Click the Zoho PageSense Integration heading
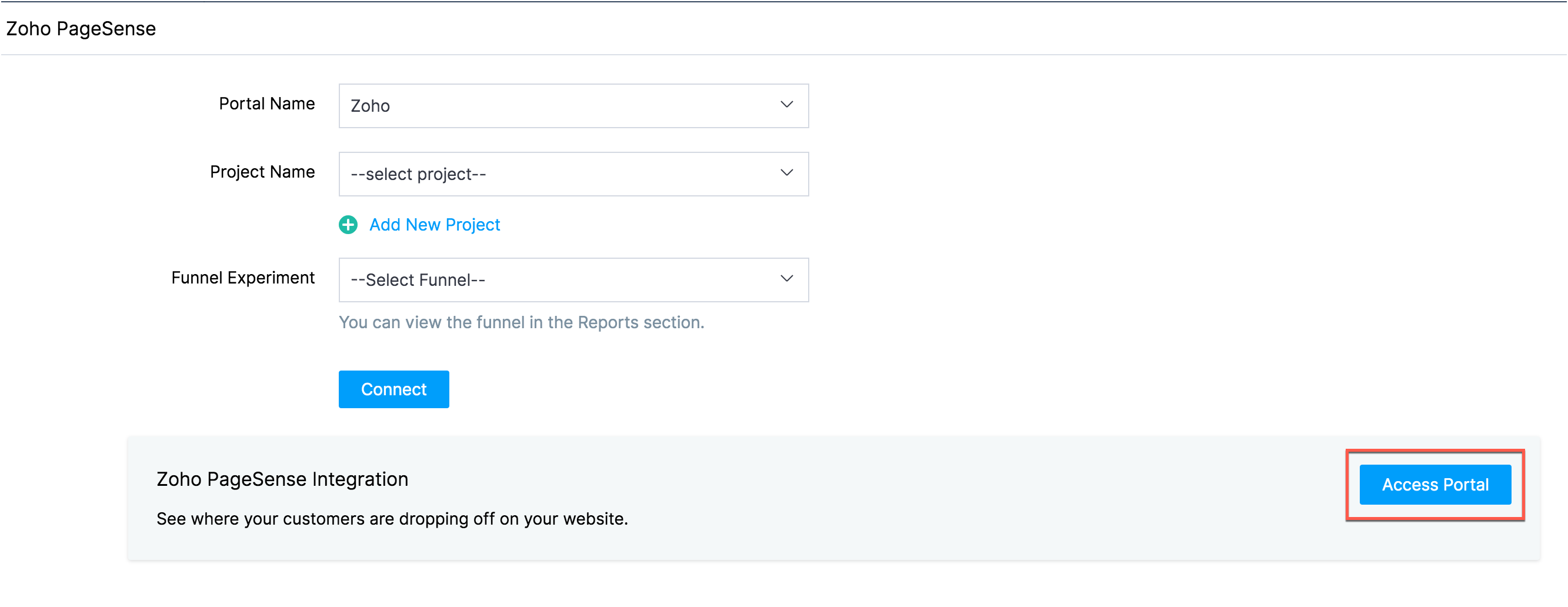Image resolution: width=1568 pixels, height=607 pixels. [x=282, y=479]
